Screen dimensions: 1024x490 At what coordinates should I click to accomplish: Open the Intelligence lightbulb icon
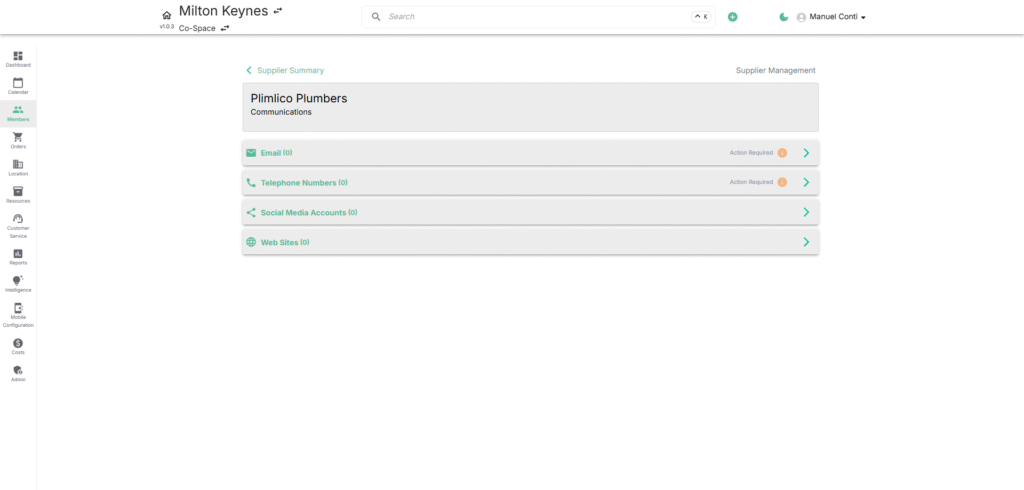18,283
